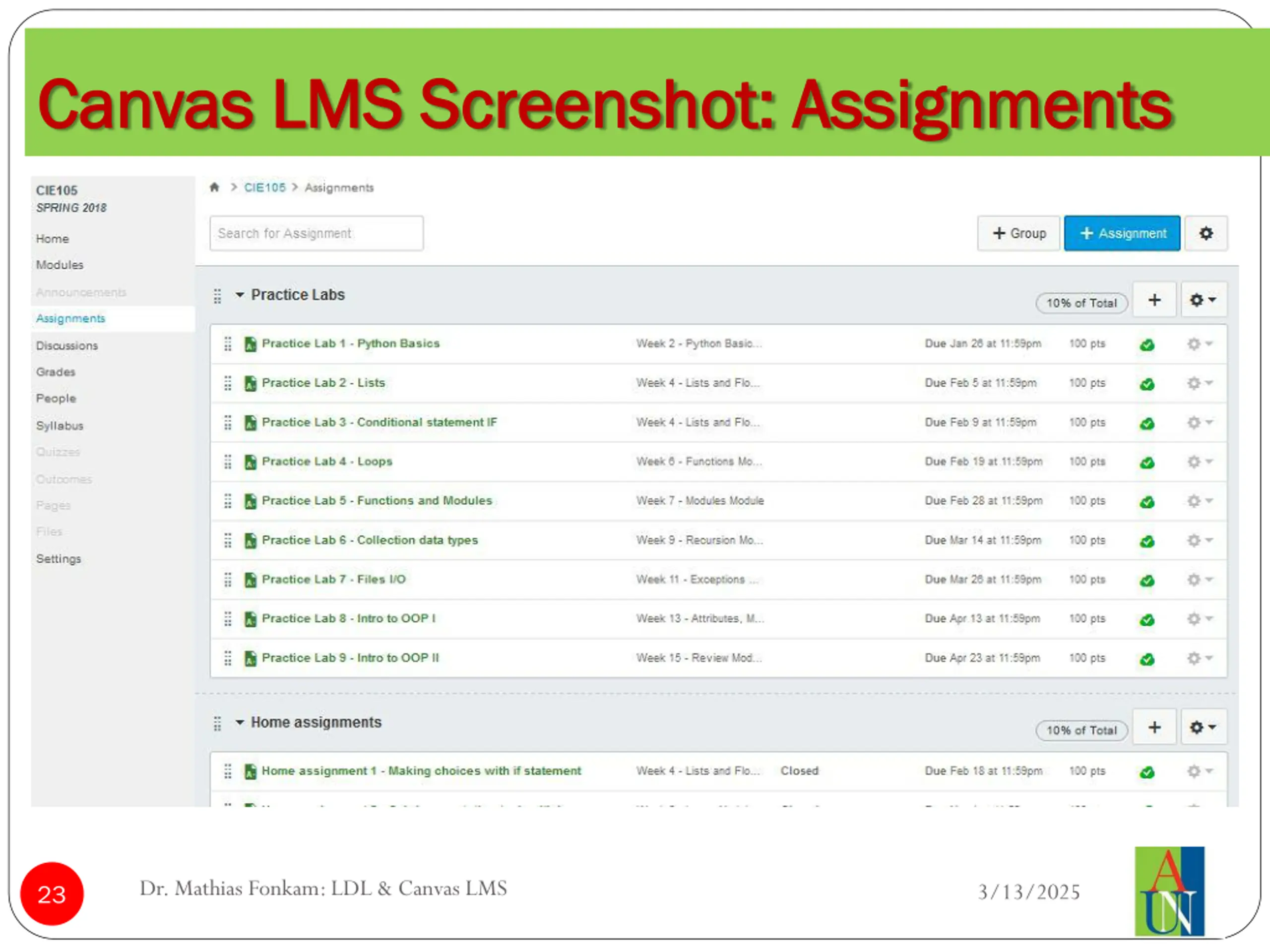Click drag handle of Practice Lab 3 row
Viewport: 1270px width, 952px height.
(x=228, y=422)
